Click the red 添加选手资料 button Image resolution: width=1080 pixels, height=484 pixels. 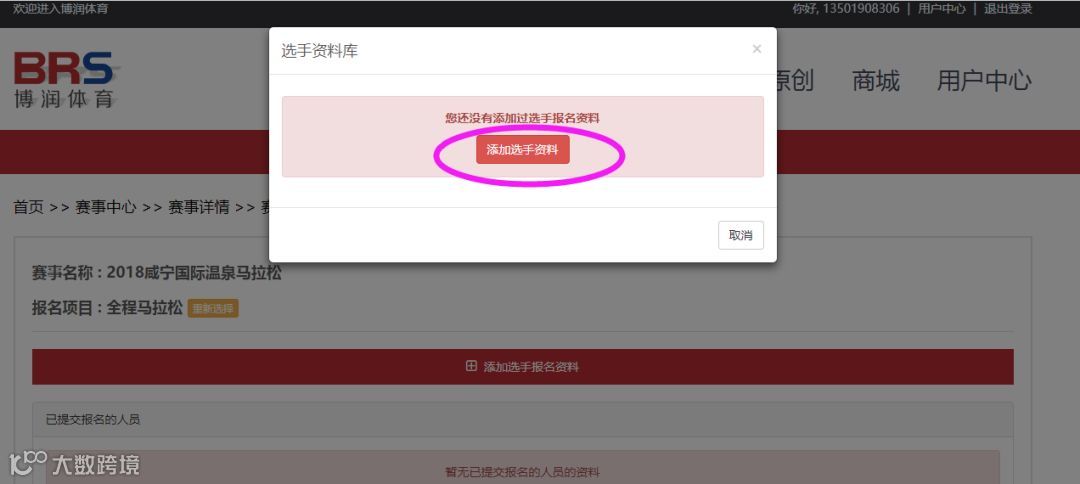click(522, 149)
